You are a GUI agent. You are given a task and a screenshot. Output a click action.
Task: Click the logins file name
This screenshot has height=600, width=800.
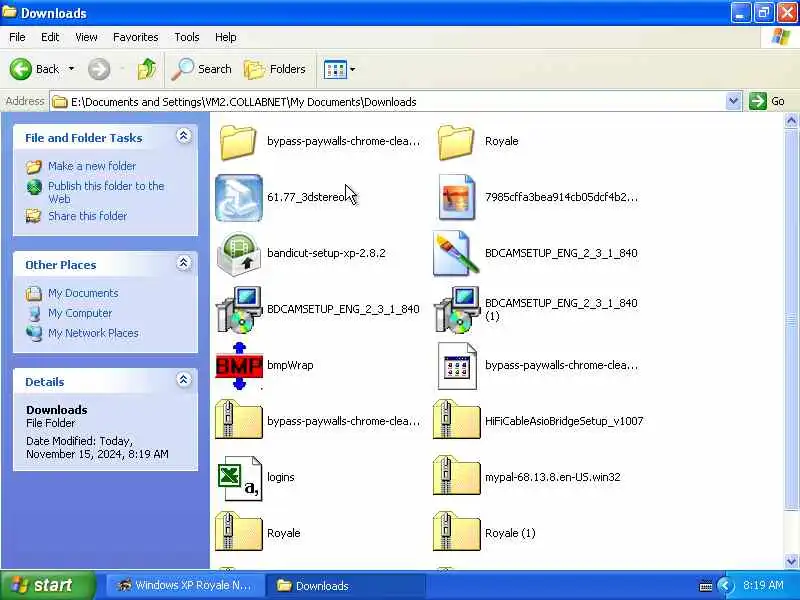[281, 477]
